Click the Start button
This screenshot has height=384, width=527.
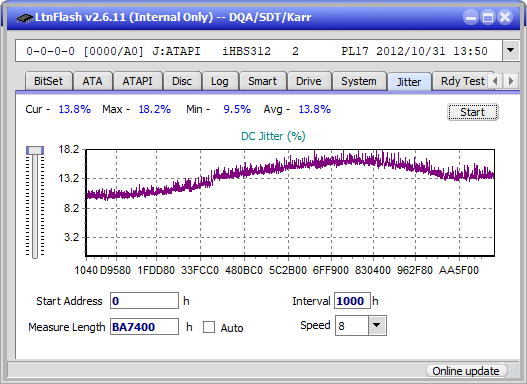pos(473,112)
